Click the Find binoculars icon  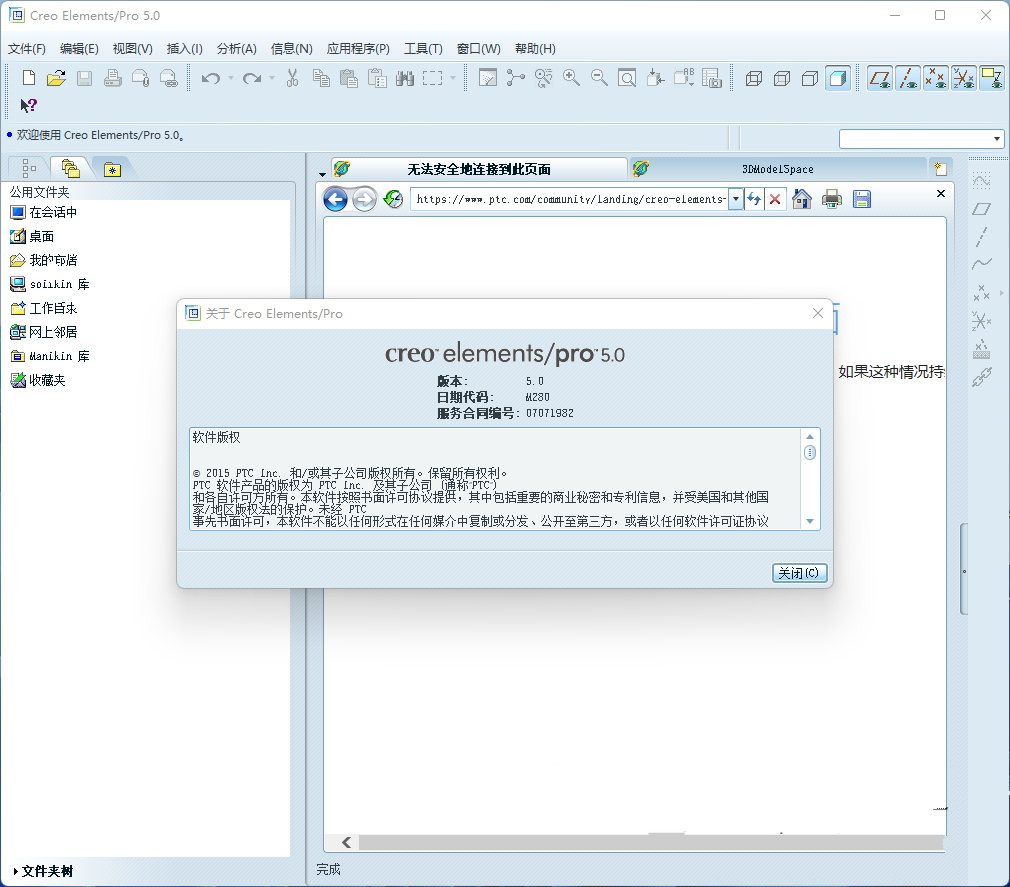coord(405,78)
